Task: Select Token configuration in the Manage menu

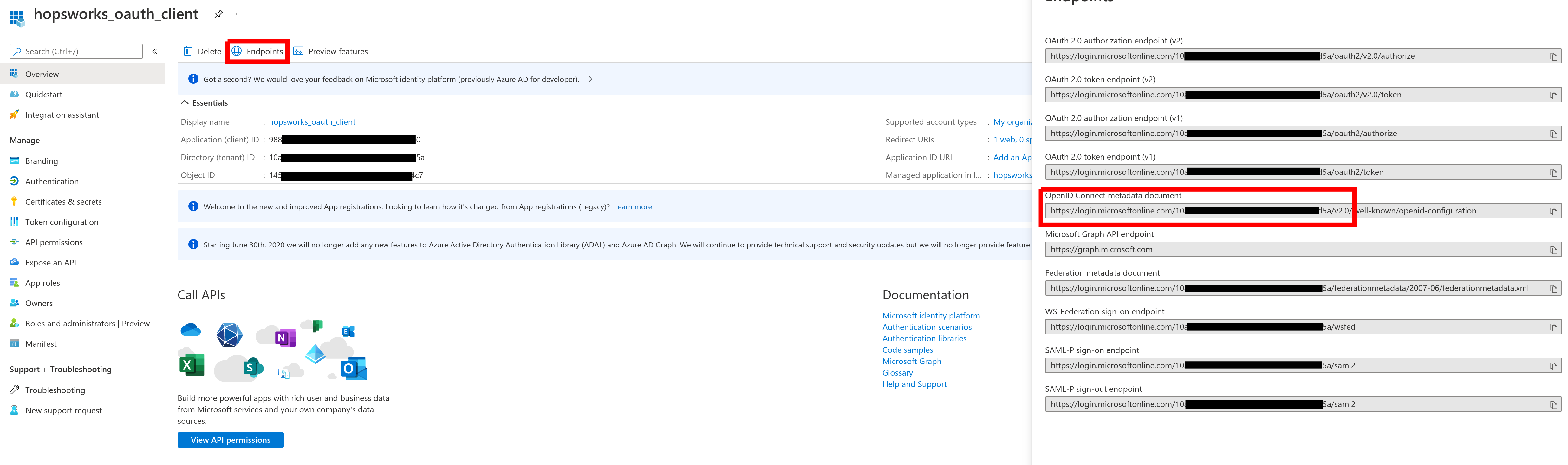Action: click(62, 222)
